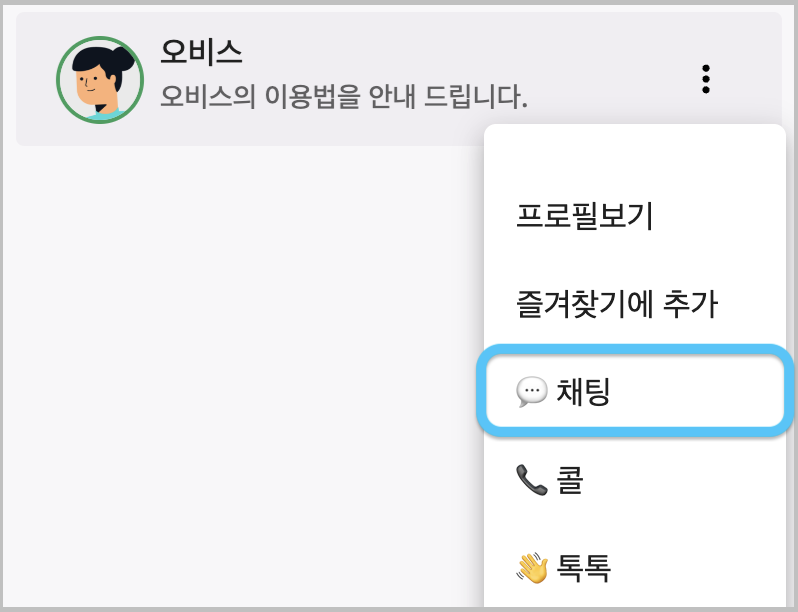Image resolution: width=798 pixels, height=612 pixels.
Task: Click the 콜 text label
Action: [x=570, y=480]
